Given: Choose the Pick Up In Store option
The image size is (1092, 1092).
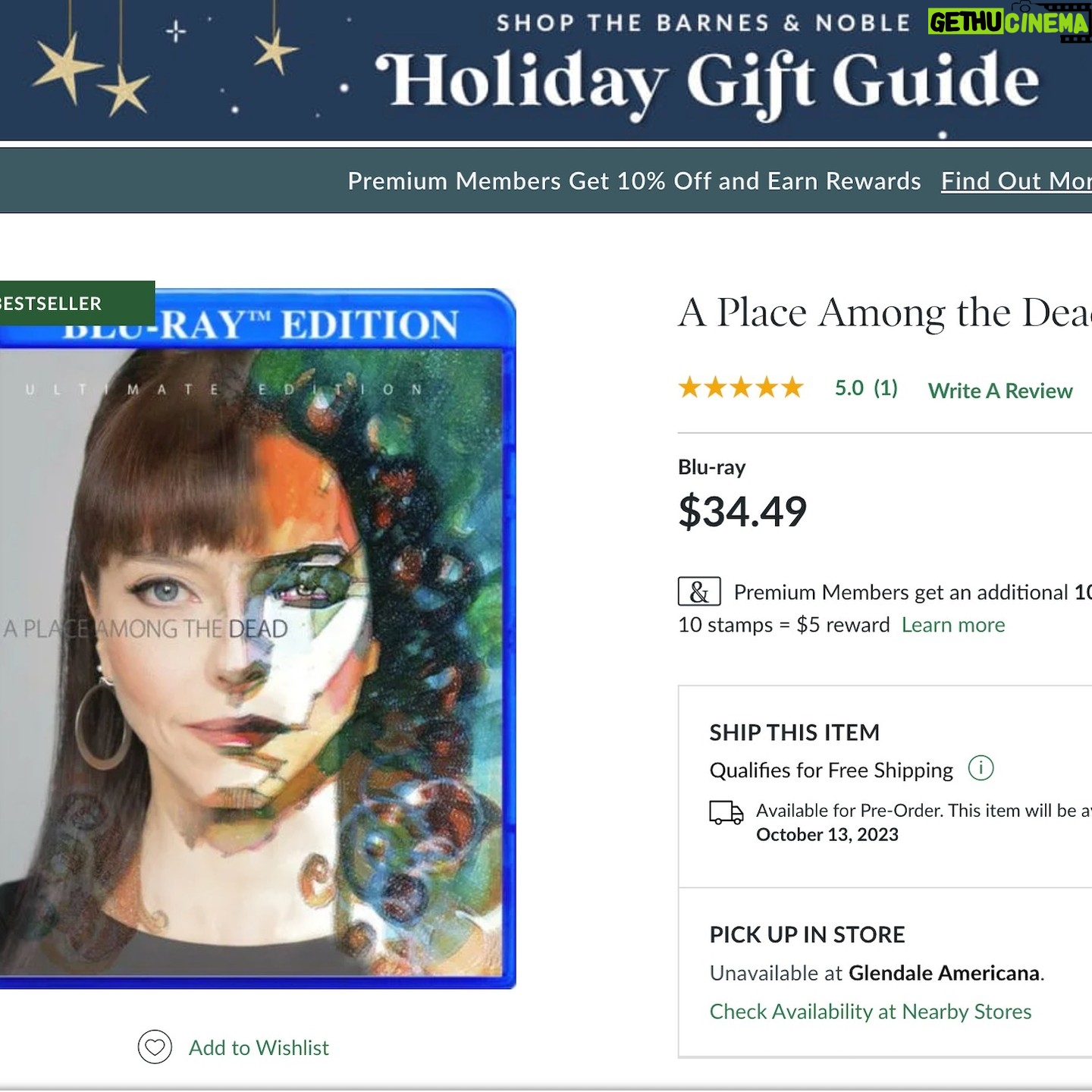Looking at the screenshot, I should pos(807,934).
